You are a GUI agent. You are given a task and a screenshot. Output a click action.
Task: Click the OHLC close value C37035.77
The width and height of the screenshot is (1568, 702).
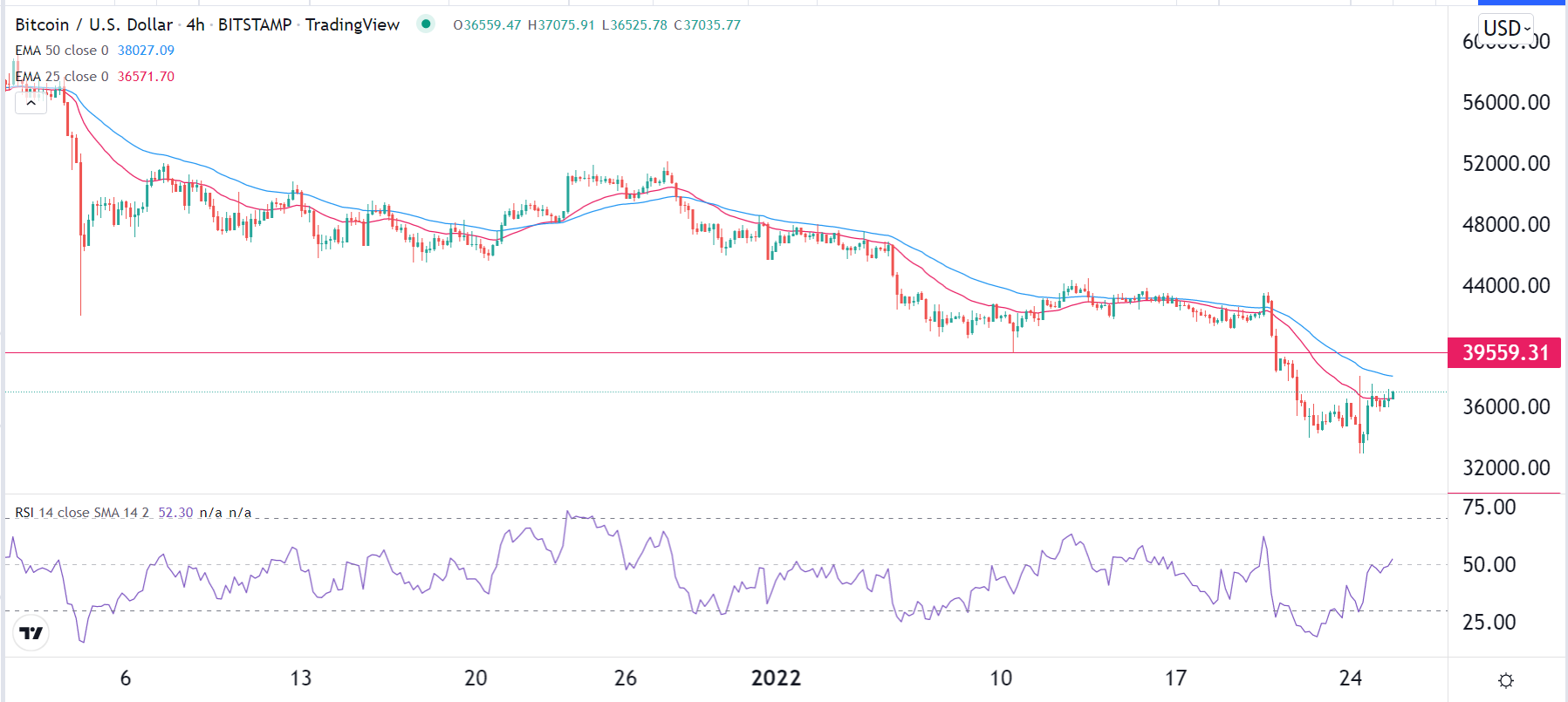(x=707, y=24)
